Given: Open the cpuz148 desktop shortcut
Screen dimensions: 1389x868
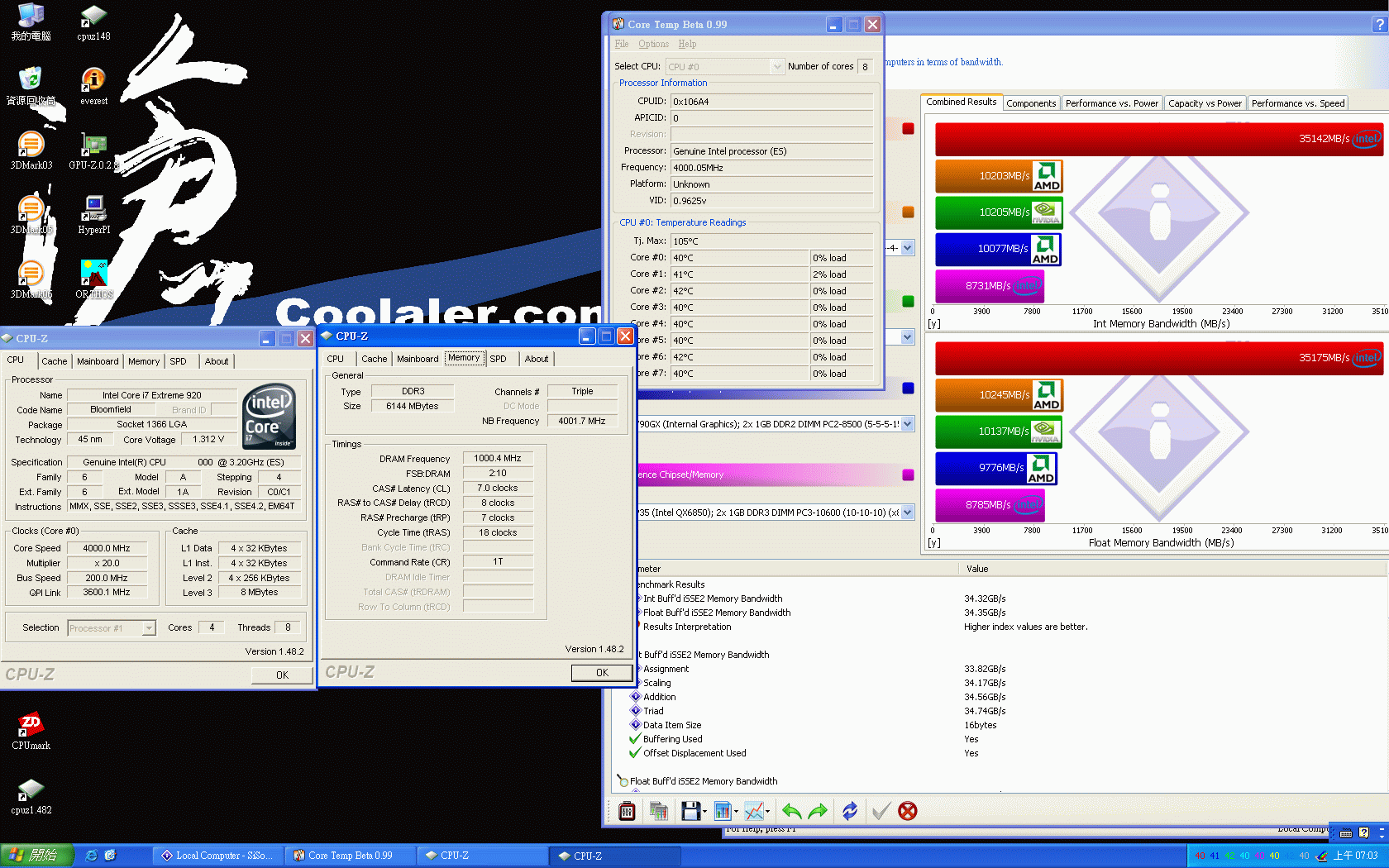Looking at the screenshot, I should [x=93, y=22].
